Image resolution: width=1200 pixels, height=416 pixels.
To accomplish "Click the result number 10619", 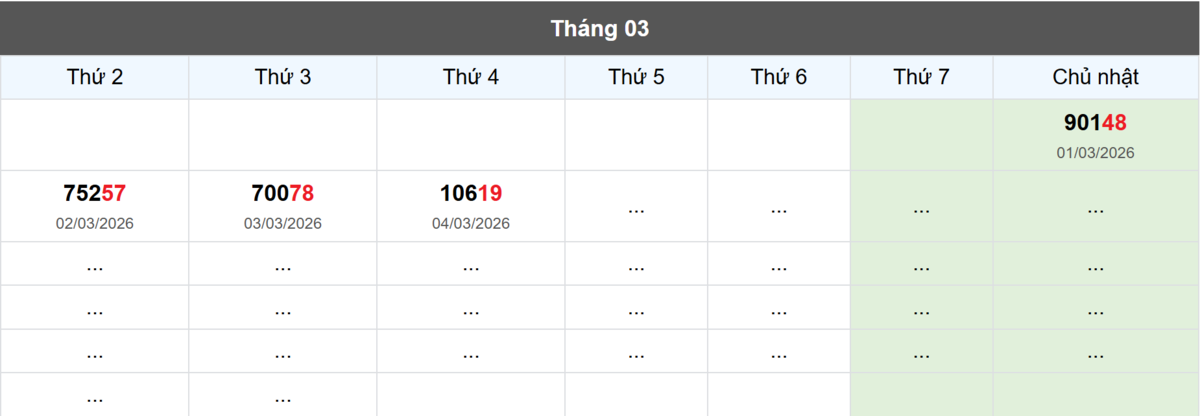I will click(x=471, y=193).
